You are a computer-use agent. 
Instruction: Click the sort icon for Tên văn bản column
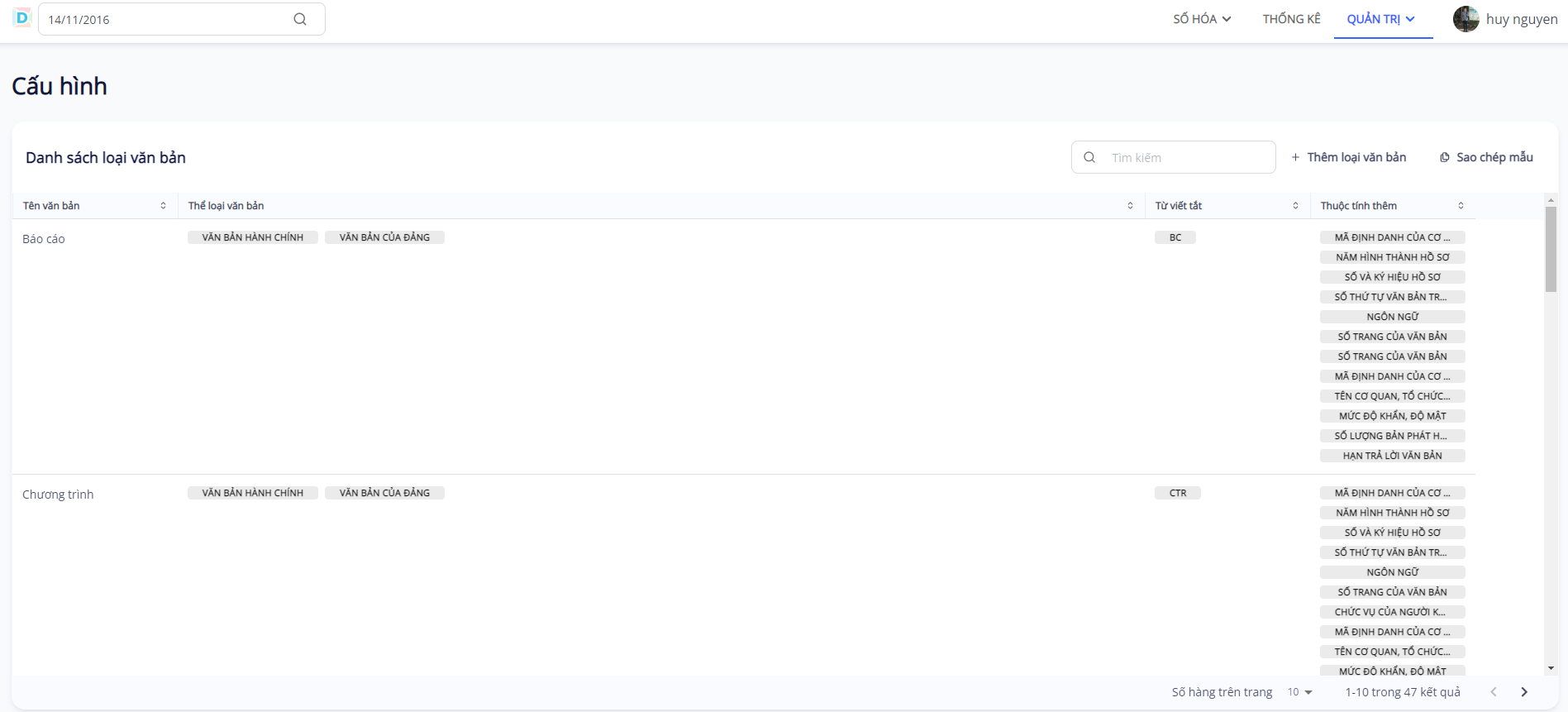(x=163, y=206)
